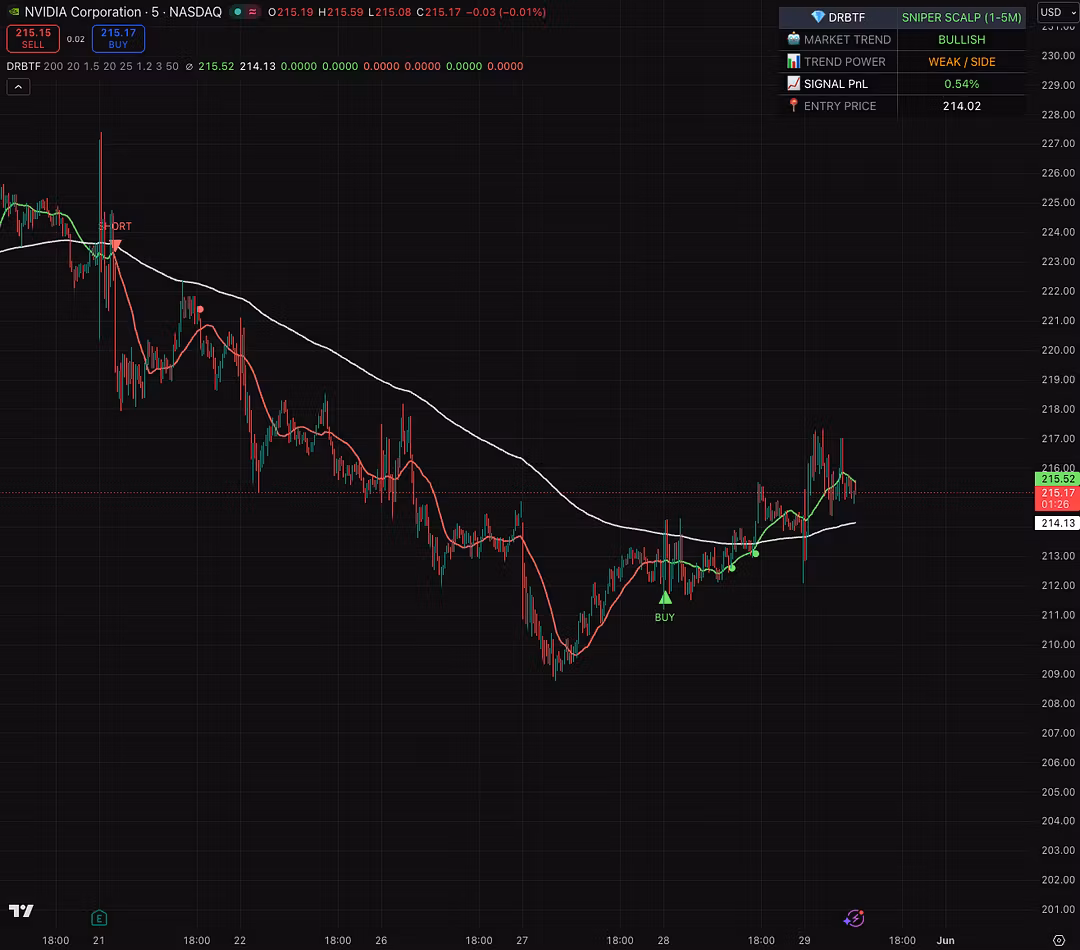Click the green 215.52 value in the legend

coord(216,66)
